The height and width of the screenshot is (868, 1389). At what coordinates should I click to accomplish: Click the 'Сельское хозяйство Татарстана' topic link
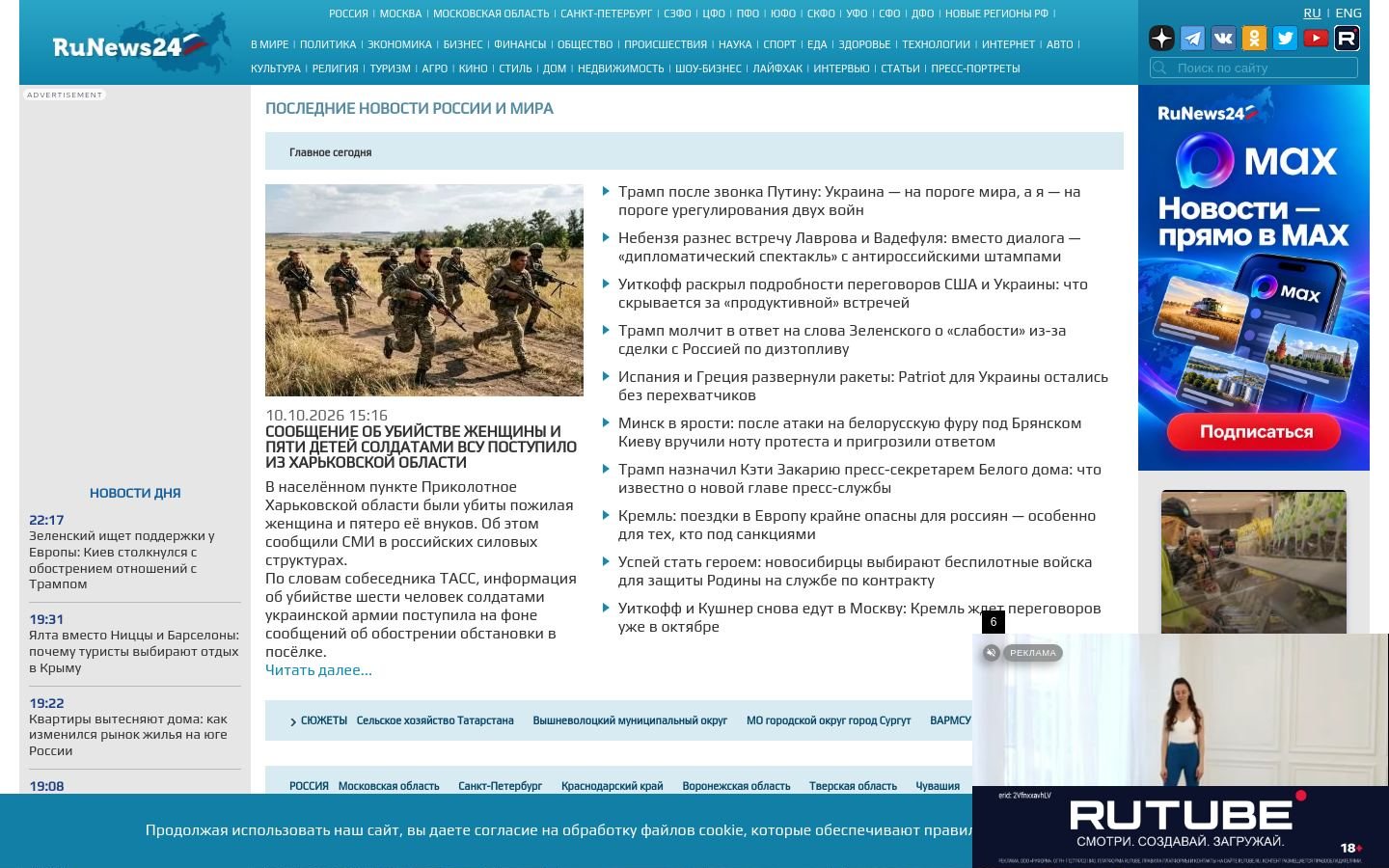[x=435, y=720]
